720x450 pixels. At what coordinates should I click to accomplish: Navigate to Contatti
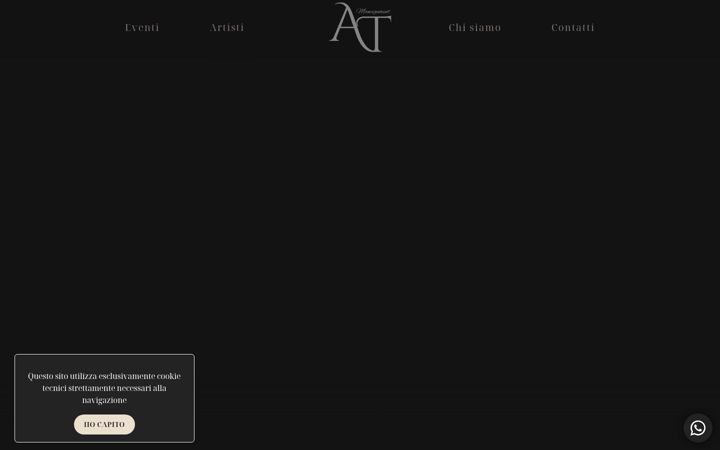tap(573, 28)
